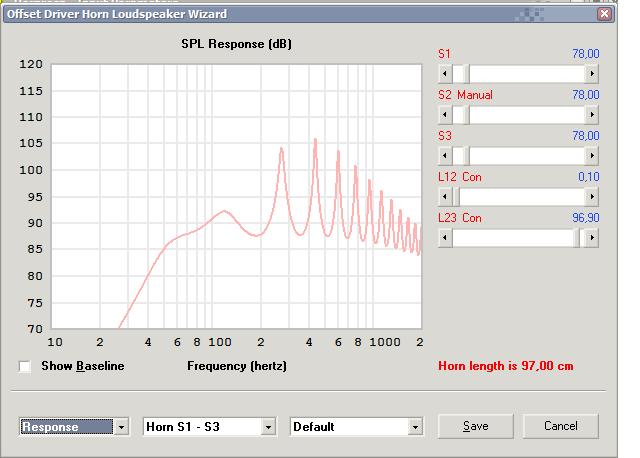Click the L23 Con slider left arrow

pyautogui.click(x=445, y=238)
